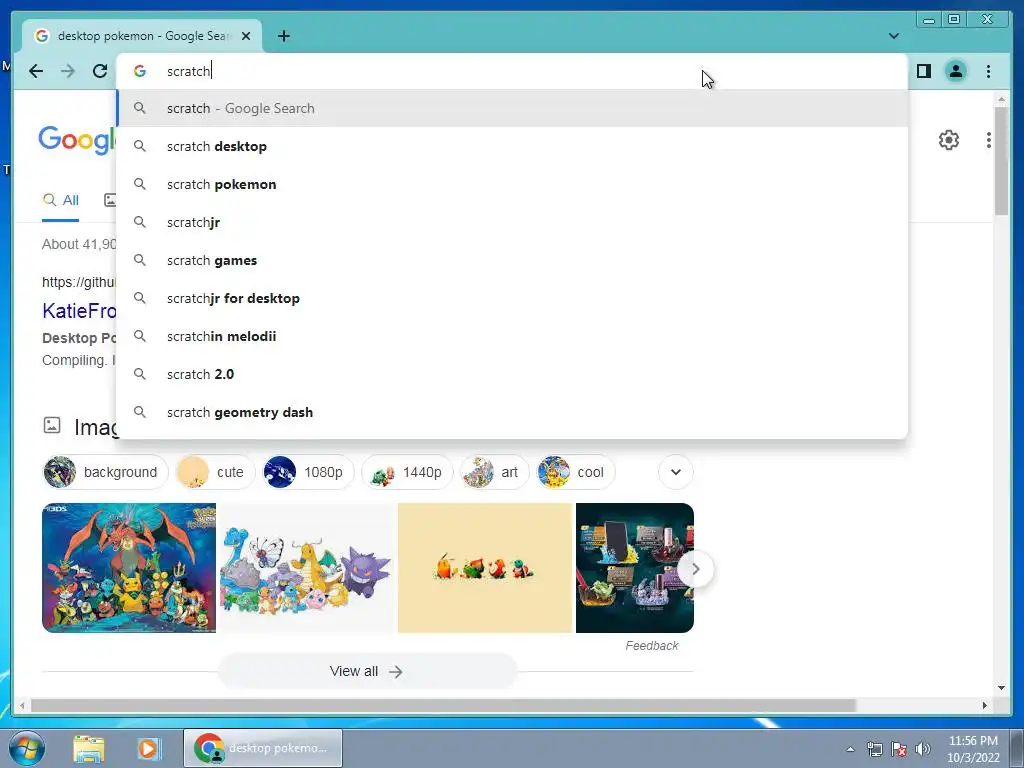Show next images with carousel arrow

coord(696,569)
